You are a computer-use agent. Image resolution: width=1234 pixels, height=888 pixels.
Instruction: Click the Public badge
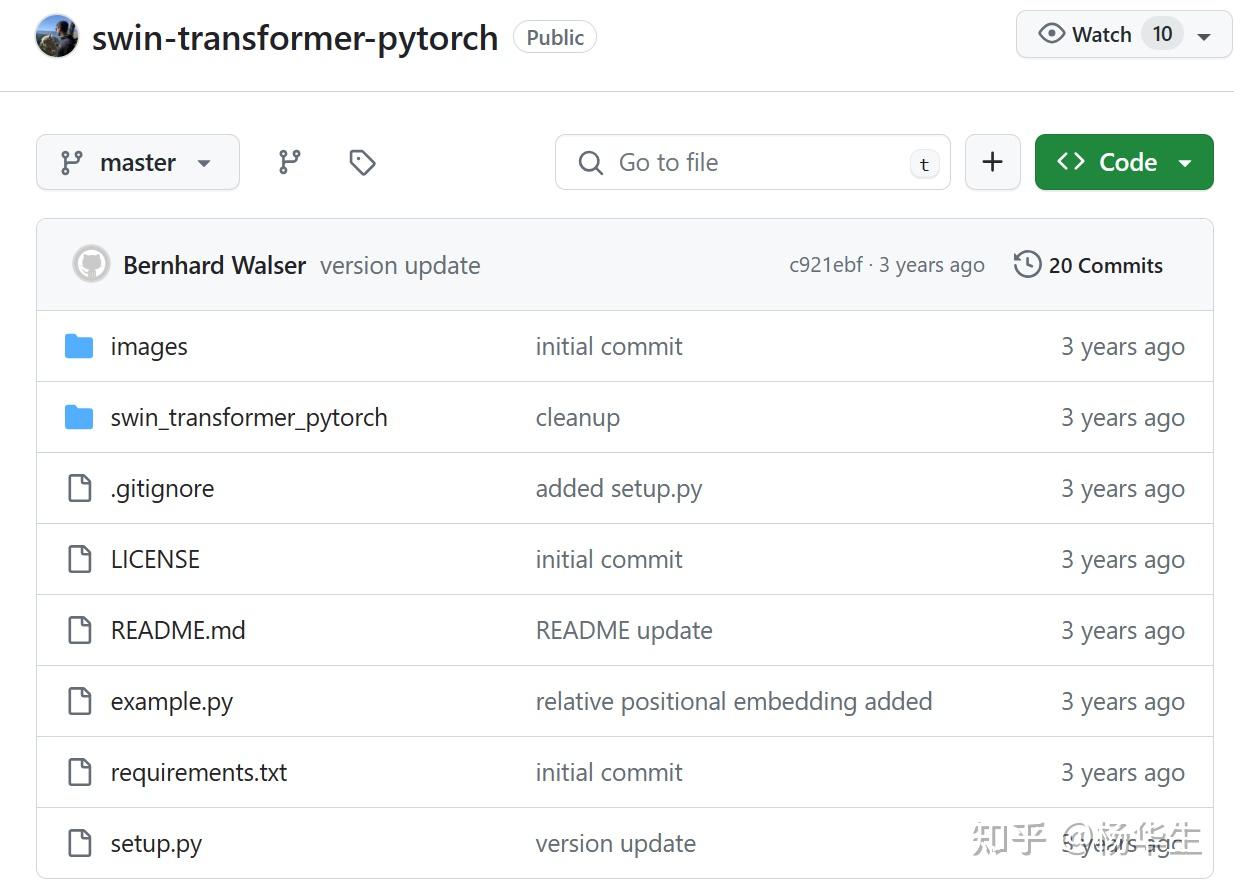554,37
